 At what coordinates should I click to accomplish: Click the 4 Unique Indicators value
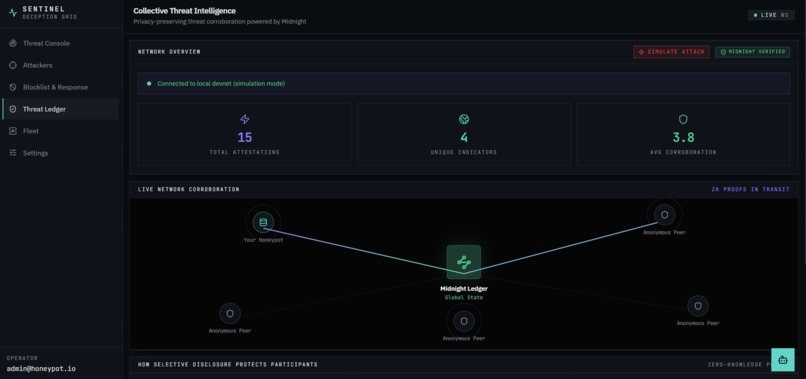click(464, 137)
